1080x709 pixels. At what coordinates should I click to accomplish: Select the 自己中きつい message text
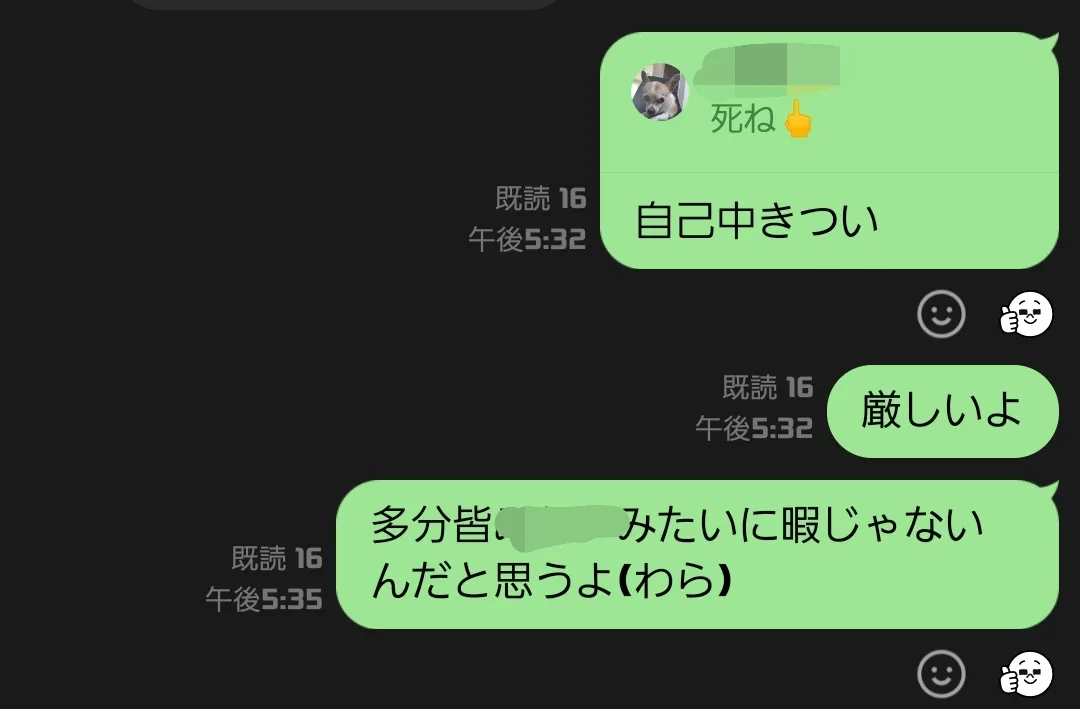tap(756, 220)
